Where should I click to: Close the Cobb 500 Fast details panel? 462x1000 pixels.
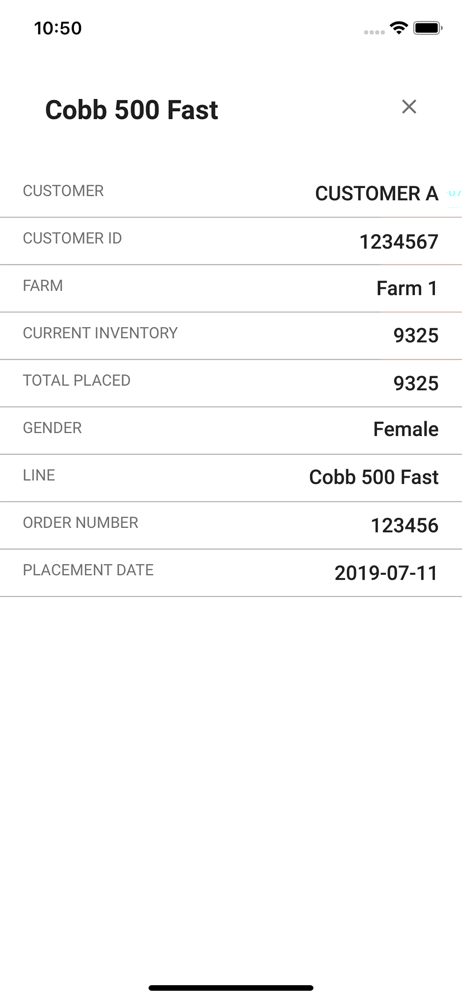[409, 107]
